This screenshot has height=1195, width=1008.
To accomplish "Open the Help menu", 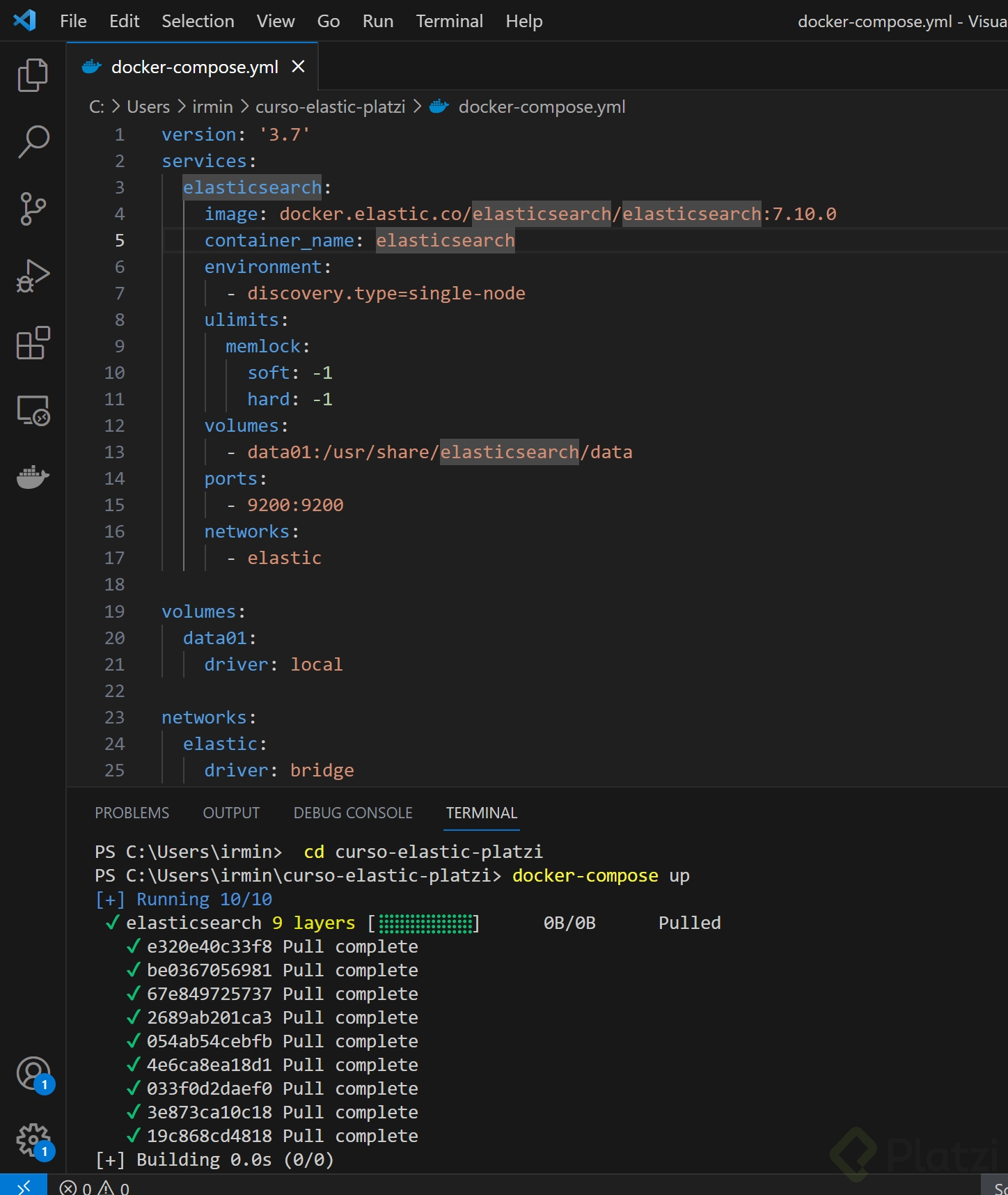I will click(x=523, y=21).
